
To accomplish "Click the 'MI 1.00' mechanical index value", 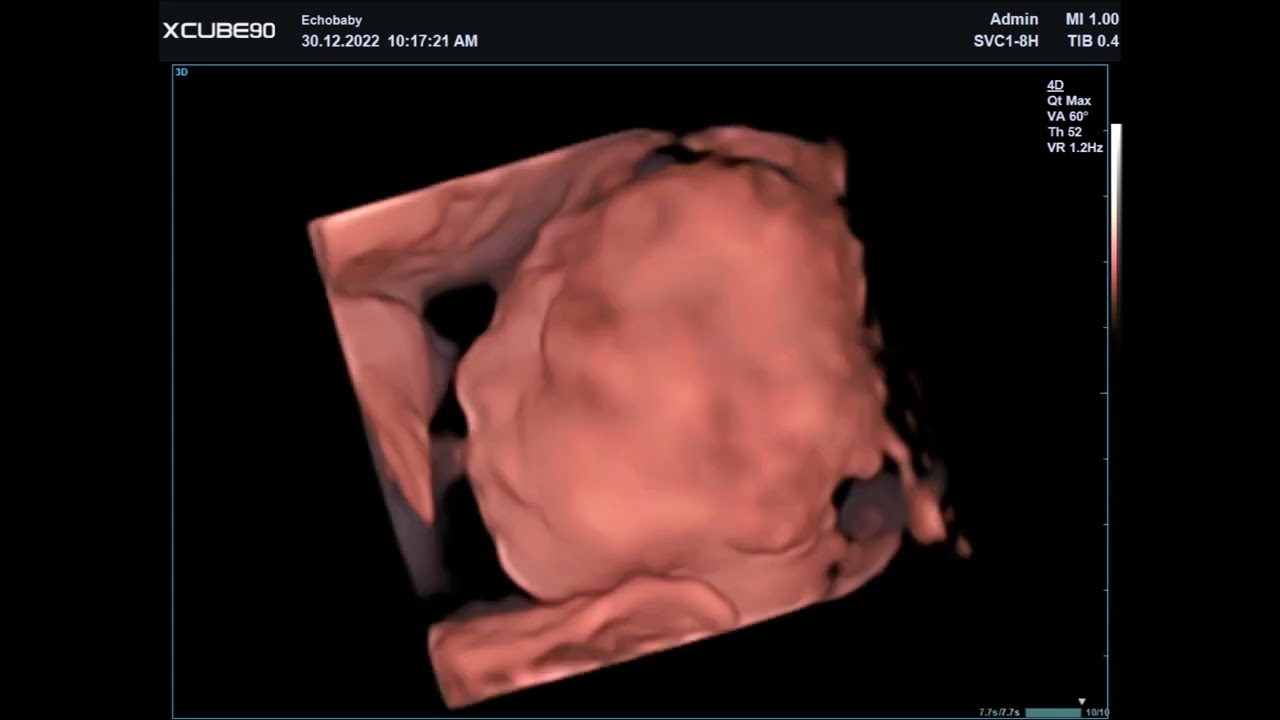I will click(1092, 19).
